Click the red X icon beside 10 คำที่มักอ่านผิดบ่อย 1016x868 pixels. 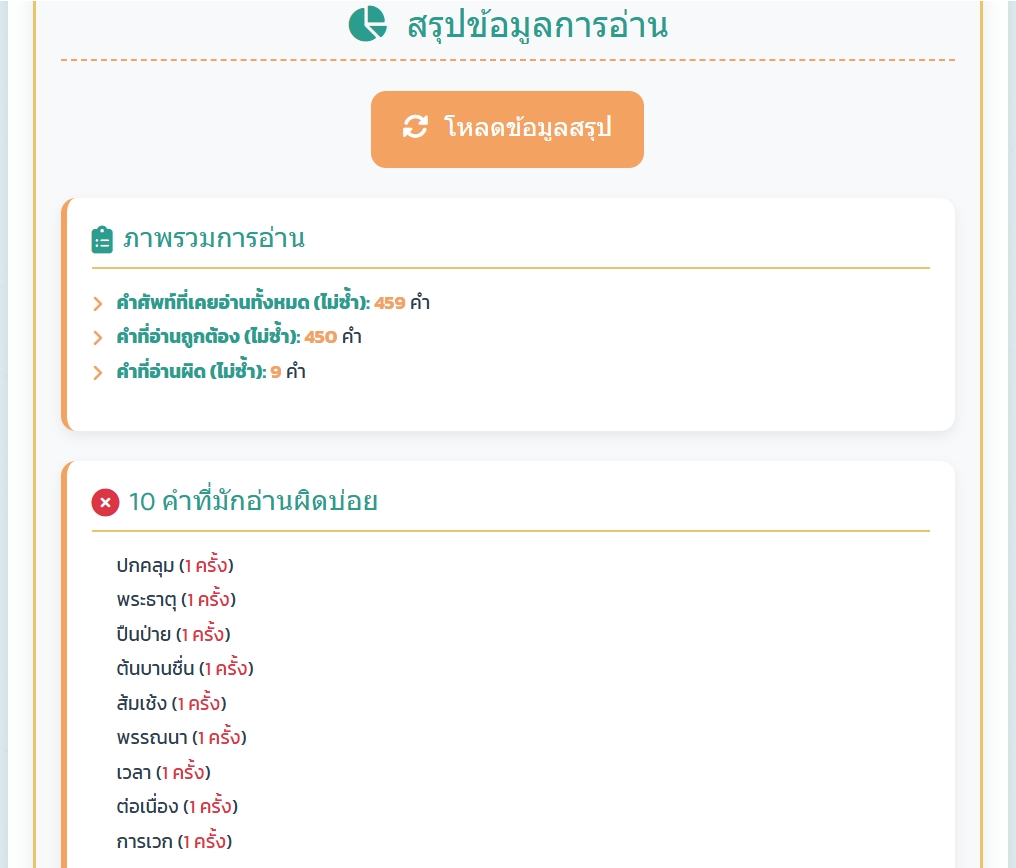click(x=105, y=502)
